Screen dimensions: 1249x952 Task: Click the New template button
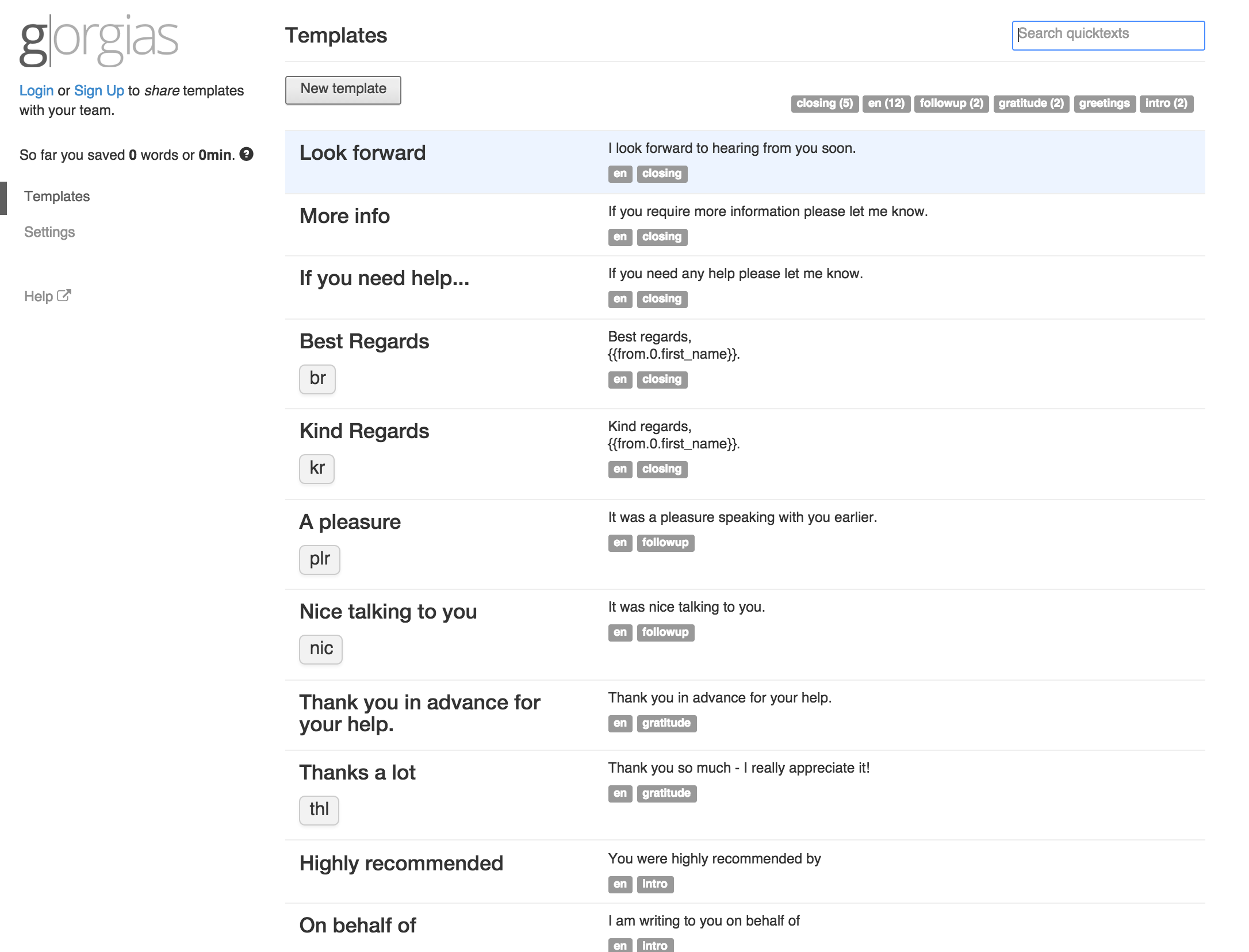pyautogui.click(x=343, y=89)
